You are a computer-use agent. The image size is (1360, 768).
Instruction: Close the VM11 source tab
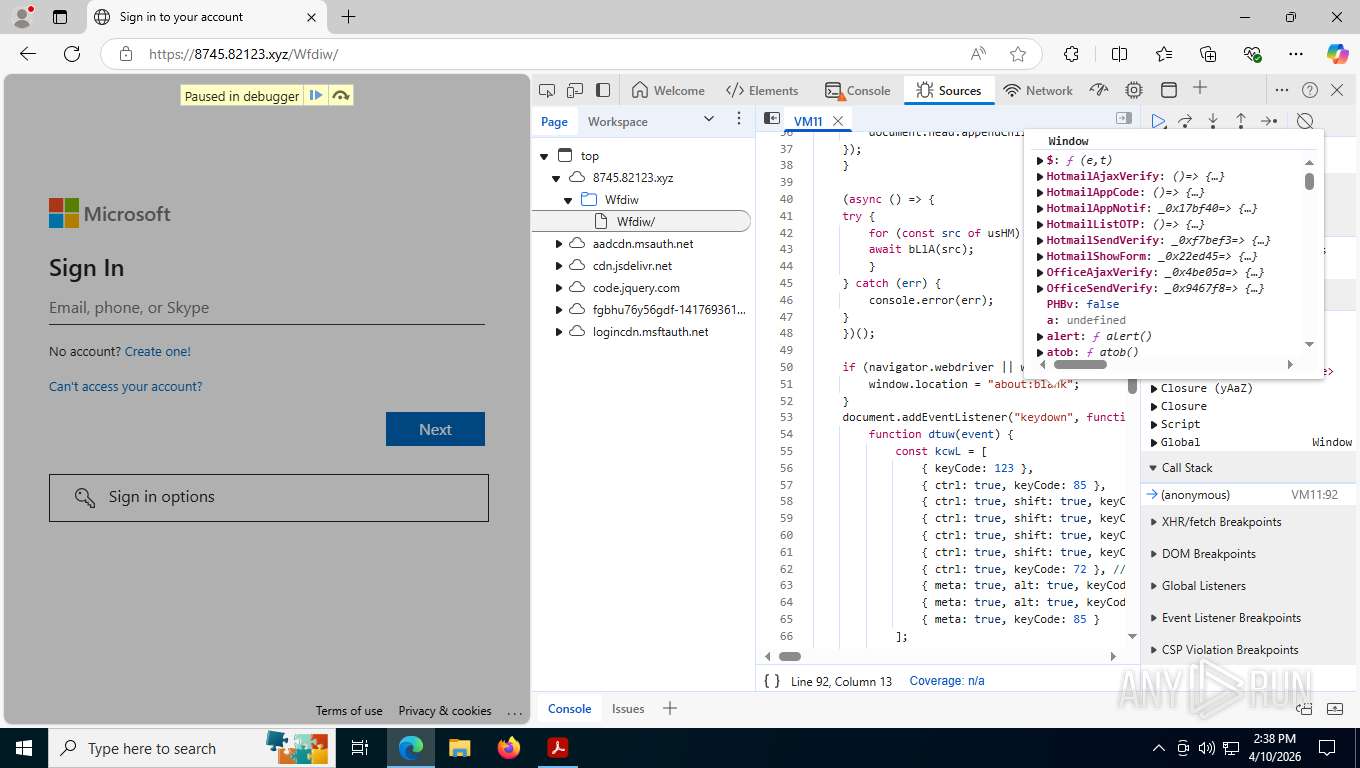tap(838, 121)
